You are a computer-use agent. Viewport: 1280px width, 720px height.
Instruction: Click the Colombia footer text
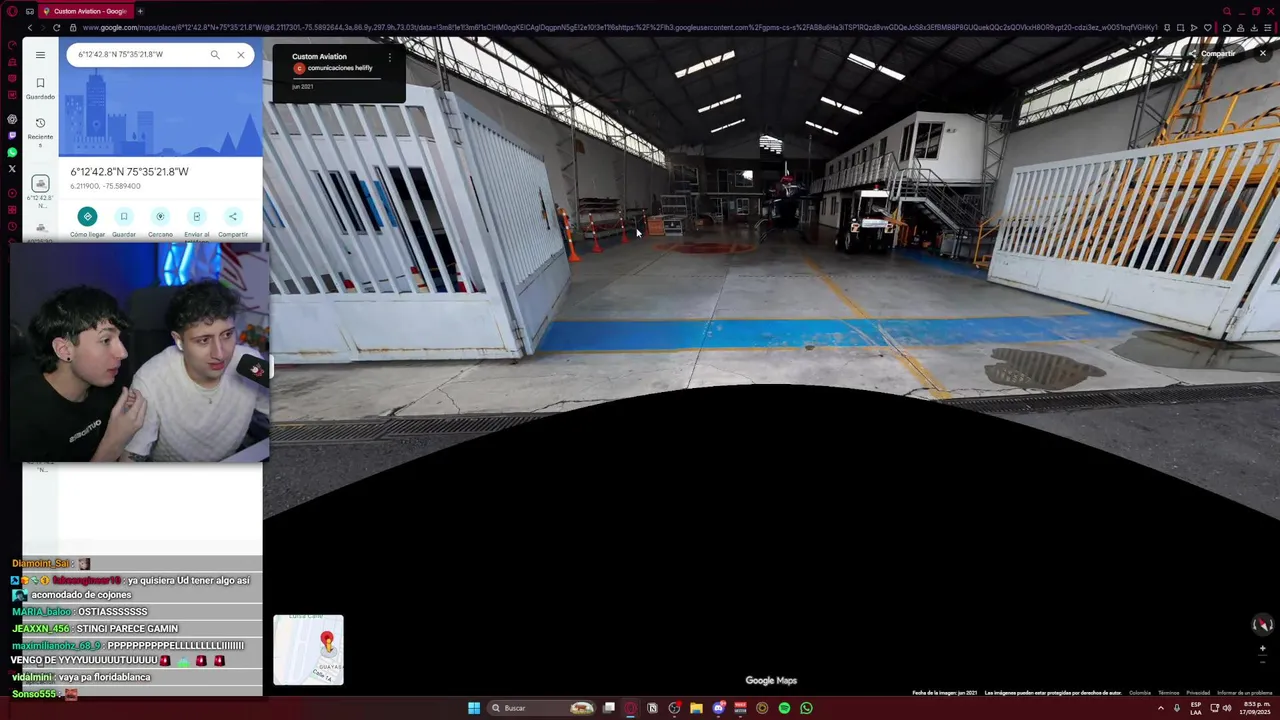(x=1140, y=693)
